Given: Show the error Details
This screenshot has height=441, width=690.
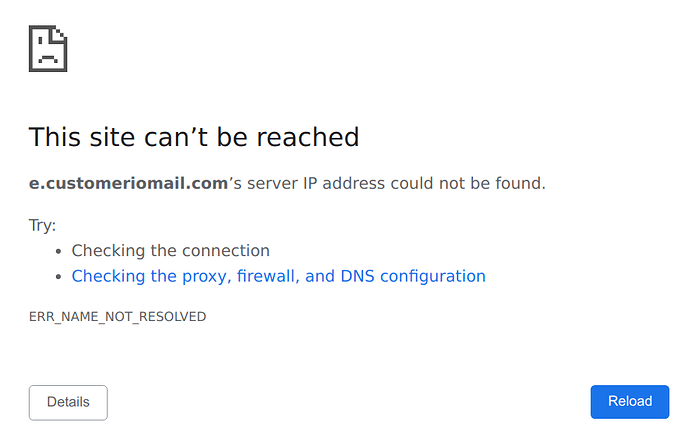Looking at the screenshot, I should pyautogui.click(x=68, y=402).
